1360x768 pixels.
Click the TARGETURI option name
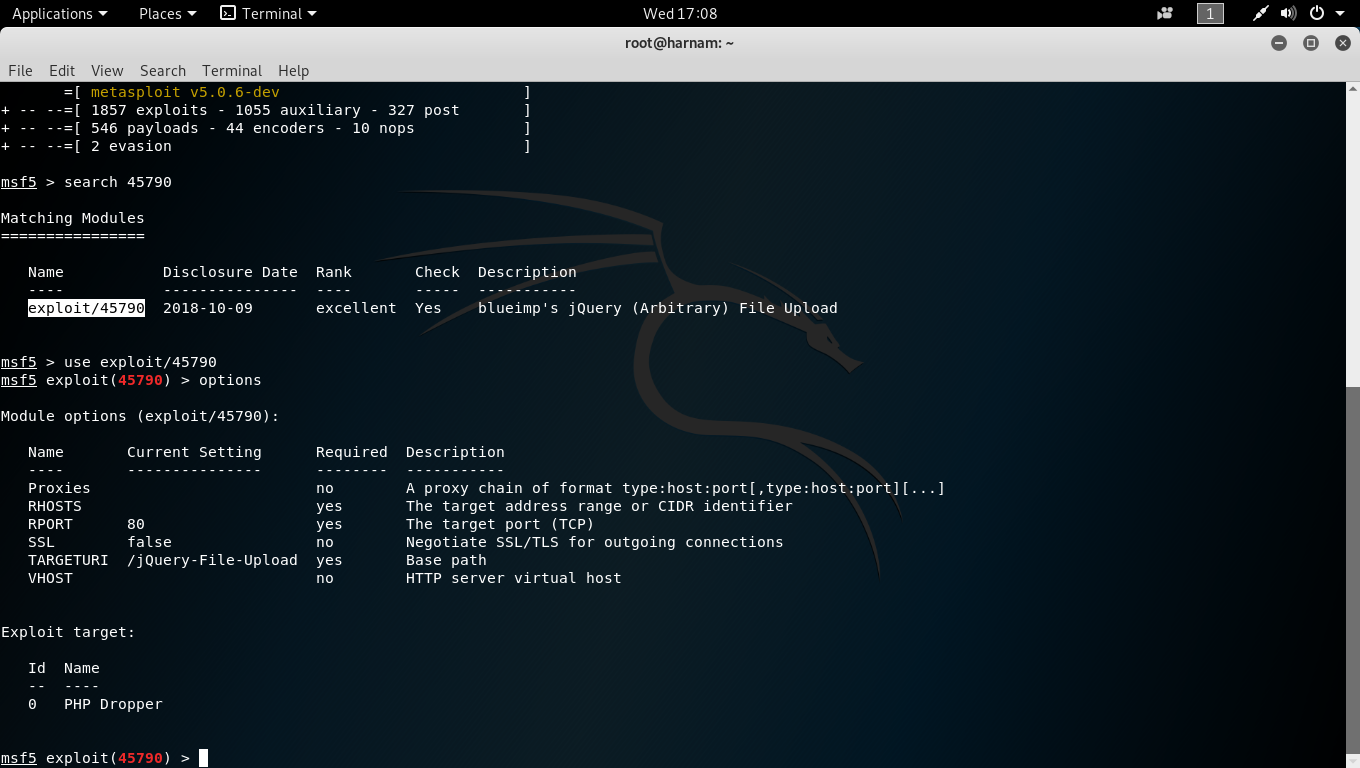68,560
